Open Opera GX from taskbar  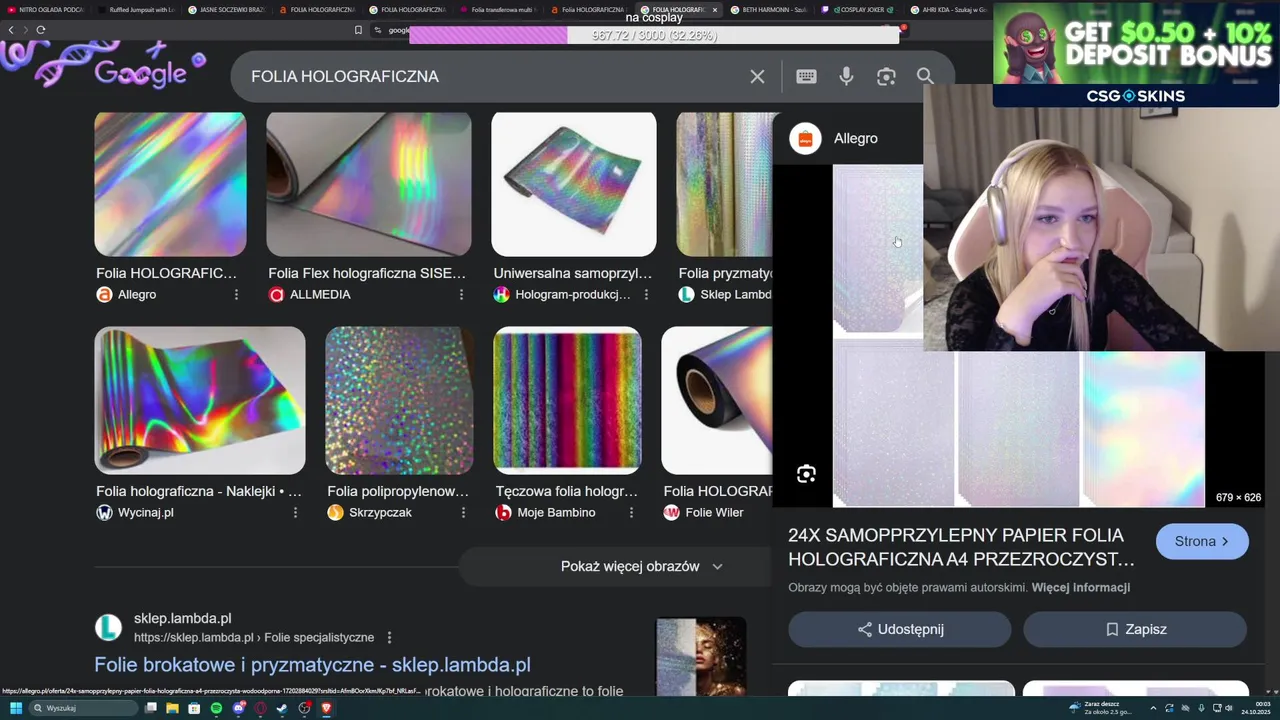click(260, 708)
